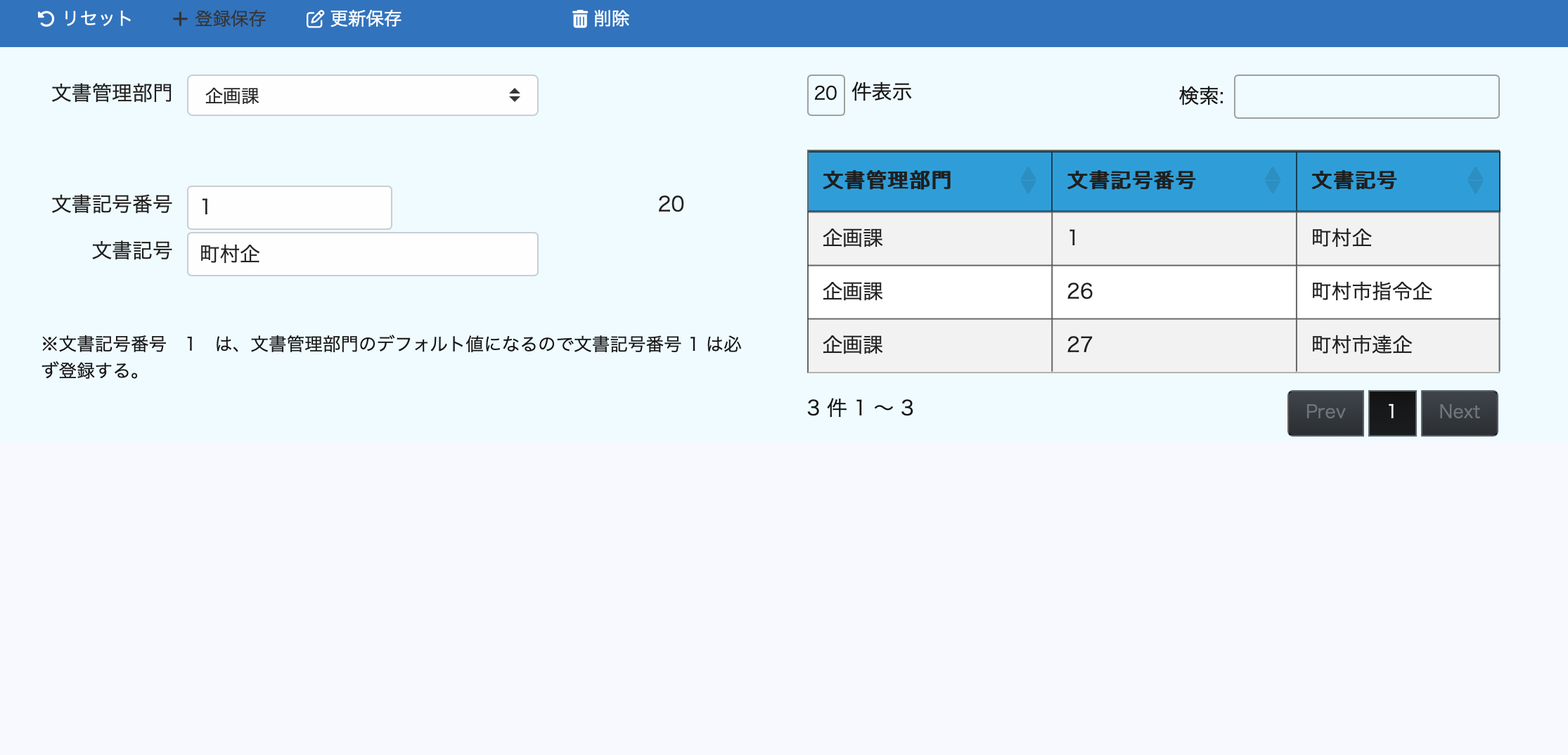Click the 文書記号番号 input containing 1

(x=289, y=207)
